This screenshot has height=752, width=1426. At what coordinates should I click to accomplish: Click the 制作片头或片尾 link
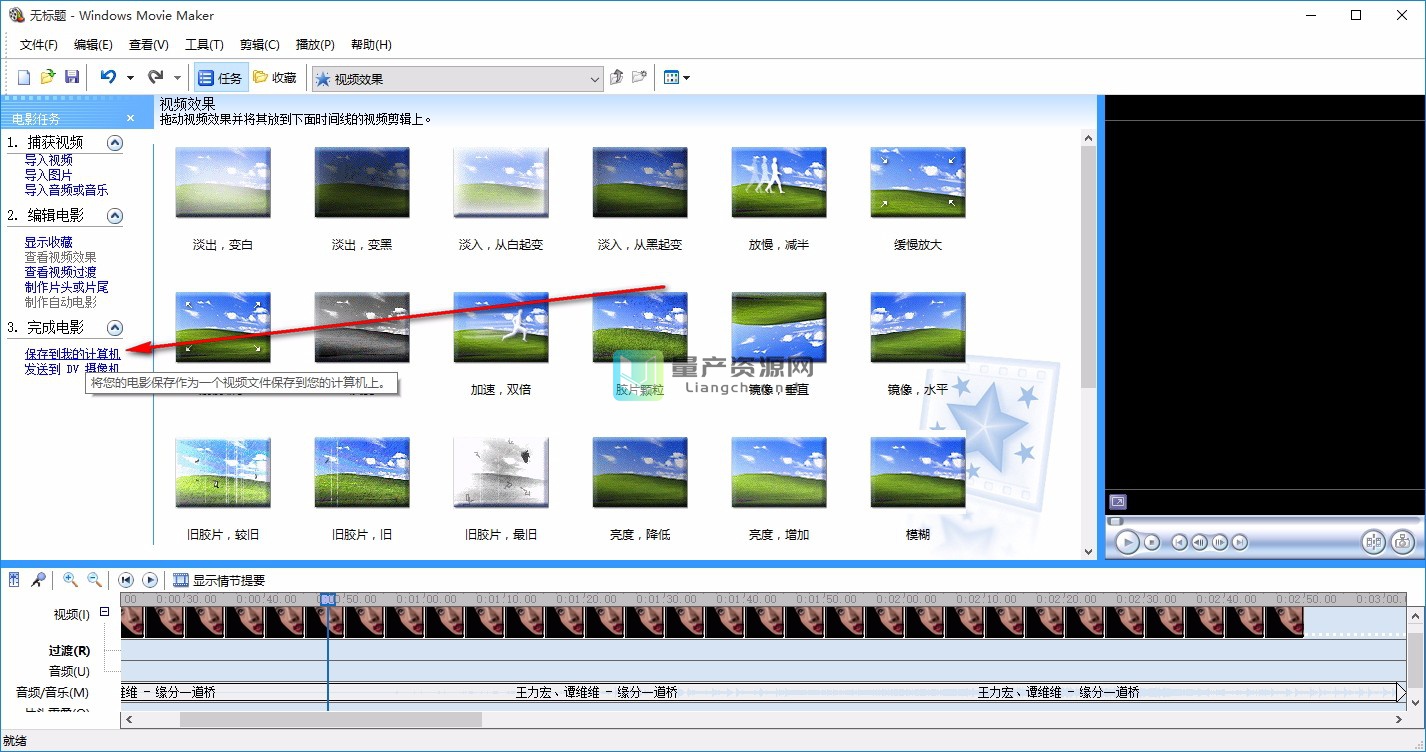pyautogui.click(x=66, y=287)
